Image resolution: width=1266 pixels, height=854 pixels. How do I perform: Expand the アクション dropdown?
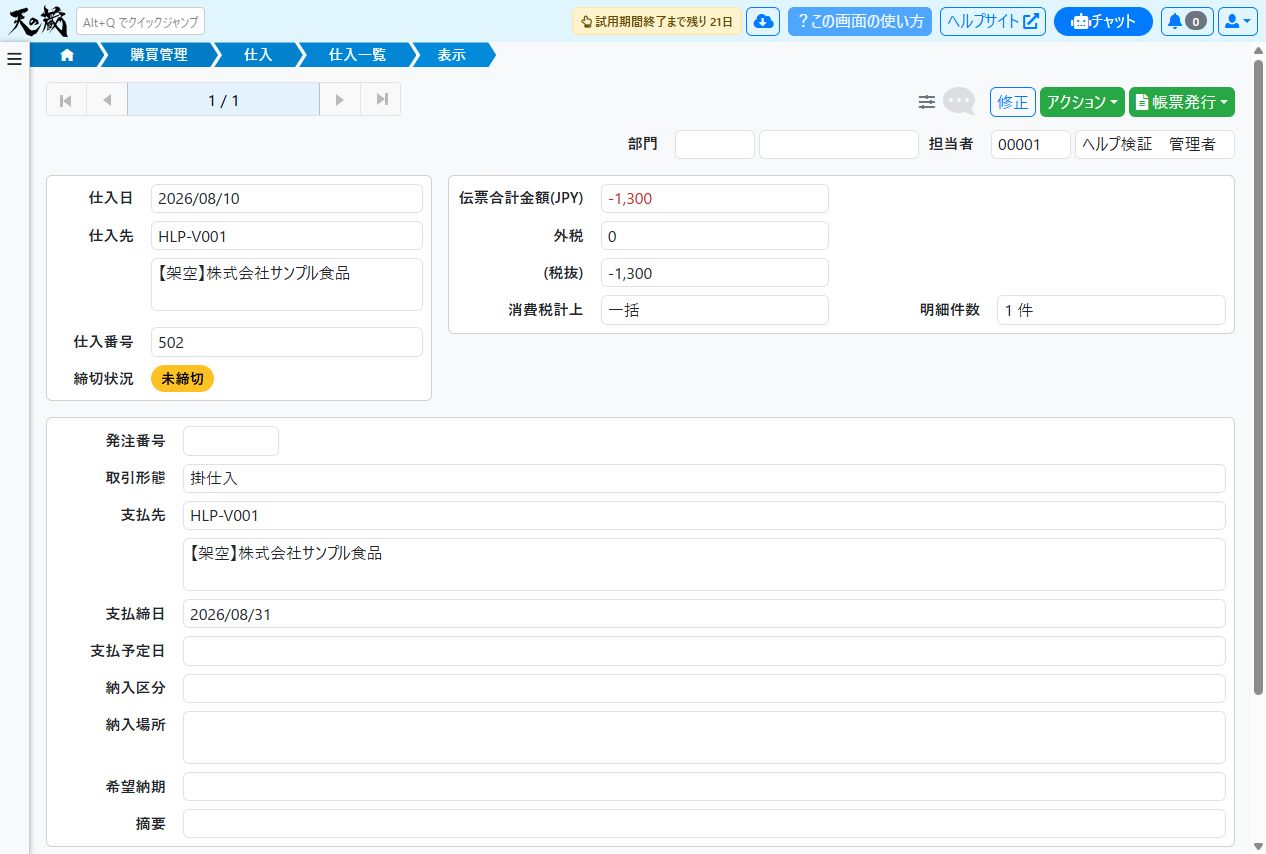click(1082, 102)
